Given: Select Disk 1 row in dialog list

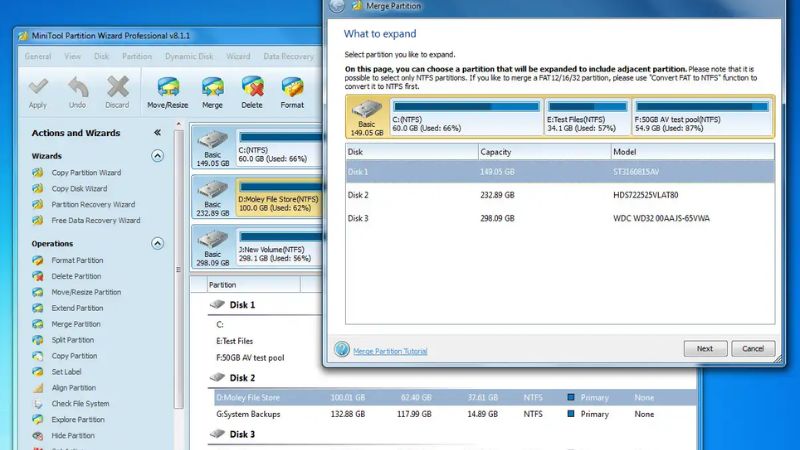Looking at the screenshot, I should click(x=560, y=172).
